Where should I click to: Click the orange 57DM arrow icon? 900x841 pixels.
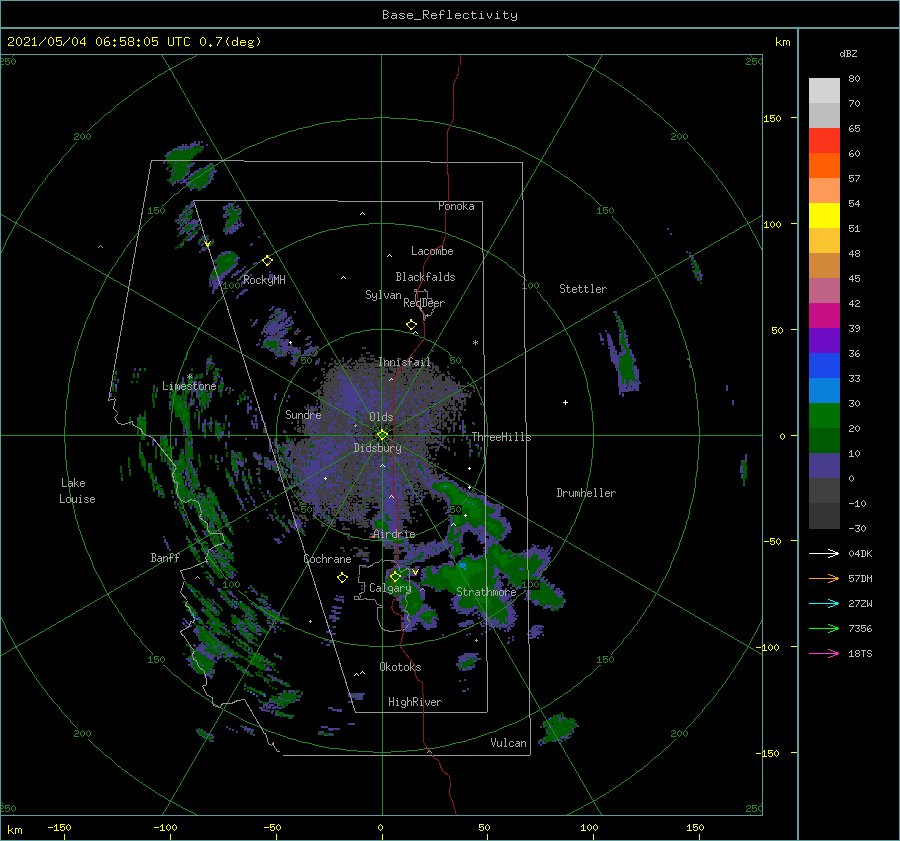(824, 579)
